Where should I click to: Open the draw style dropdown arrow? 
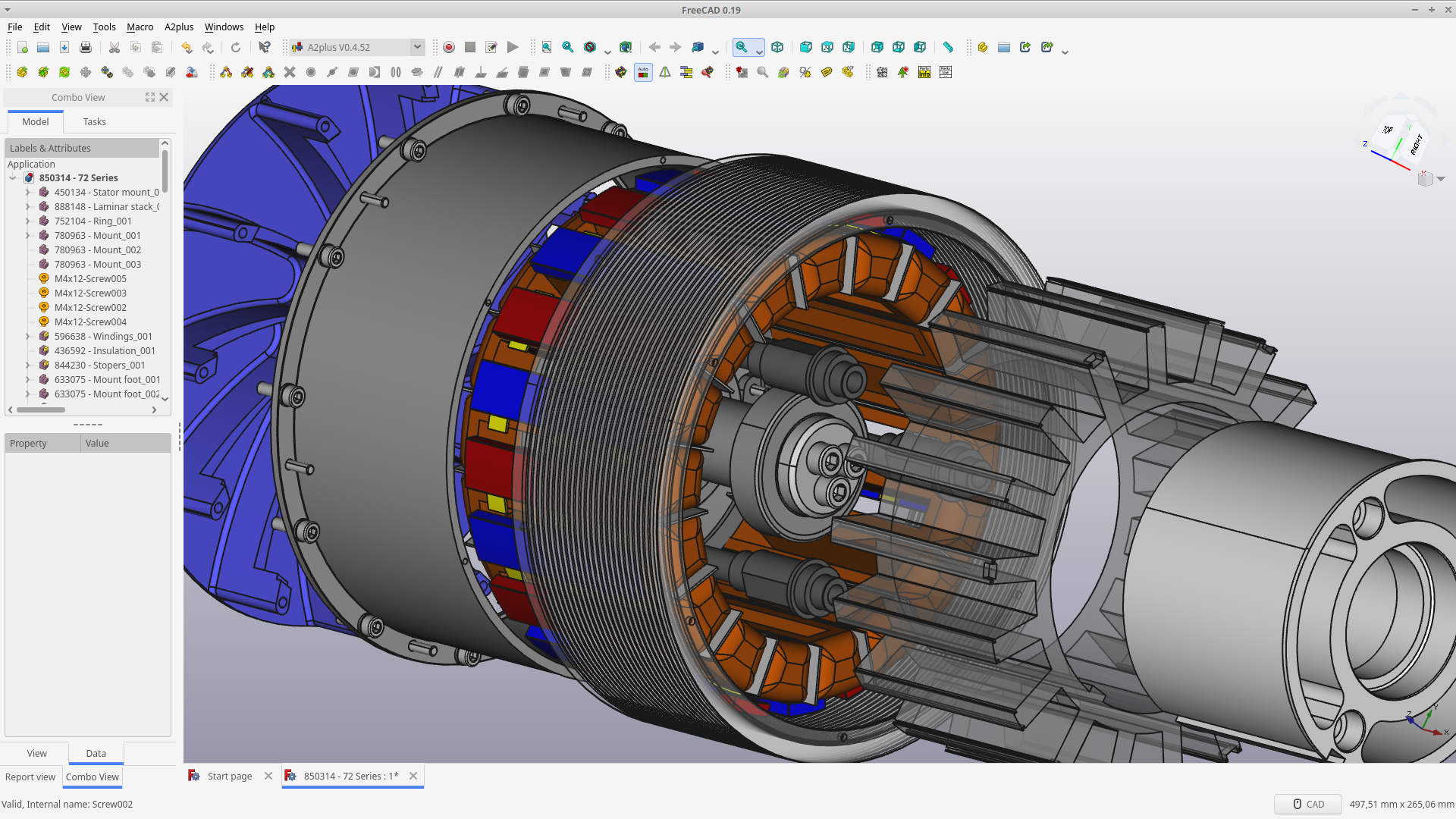point(608,51)
